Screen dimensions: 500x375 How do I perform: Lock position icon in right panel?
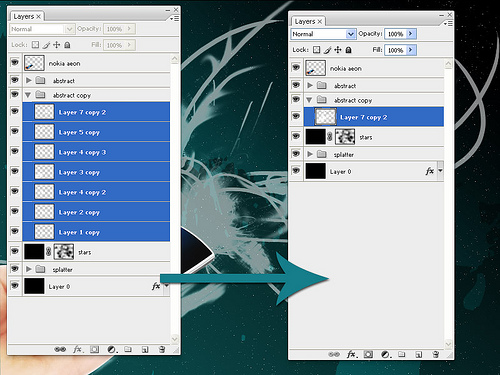[x=338, y=50]
